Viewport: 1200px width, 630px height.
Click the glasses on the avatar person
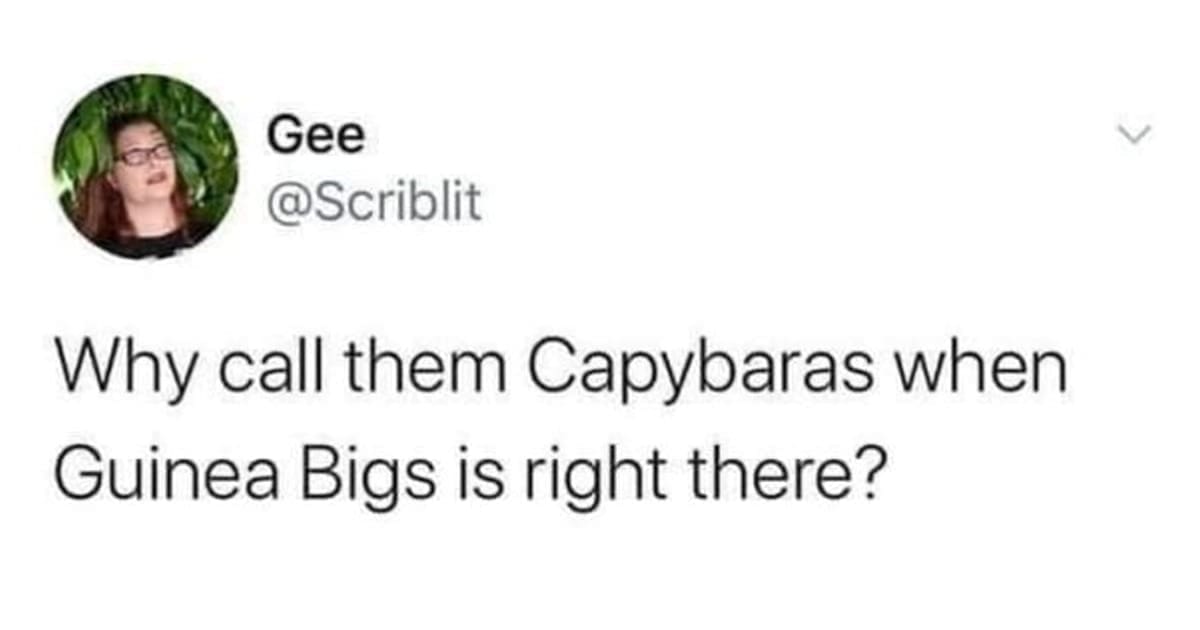point(146,154)
